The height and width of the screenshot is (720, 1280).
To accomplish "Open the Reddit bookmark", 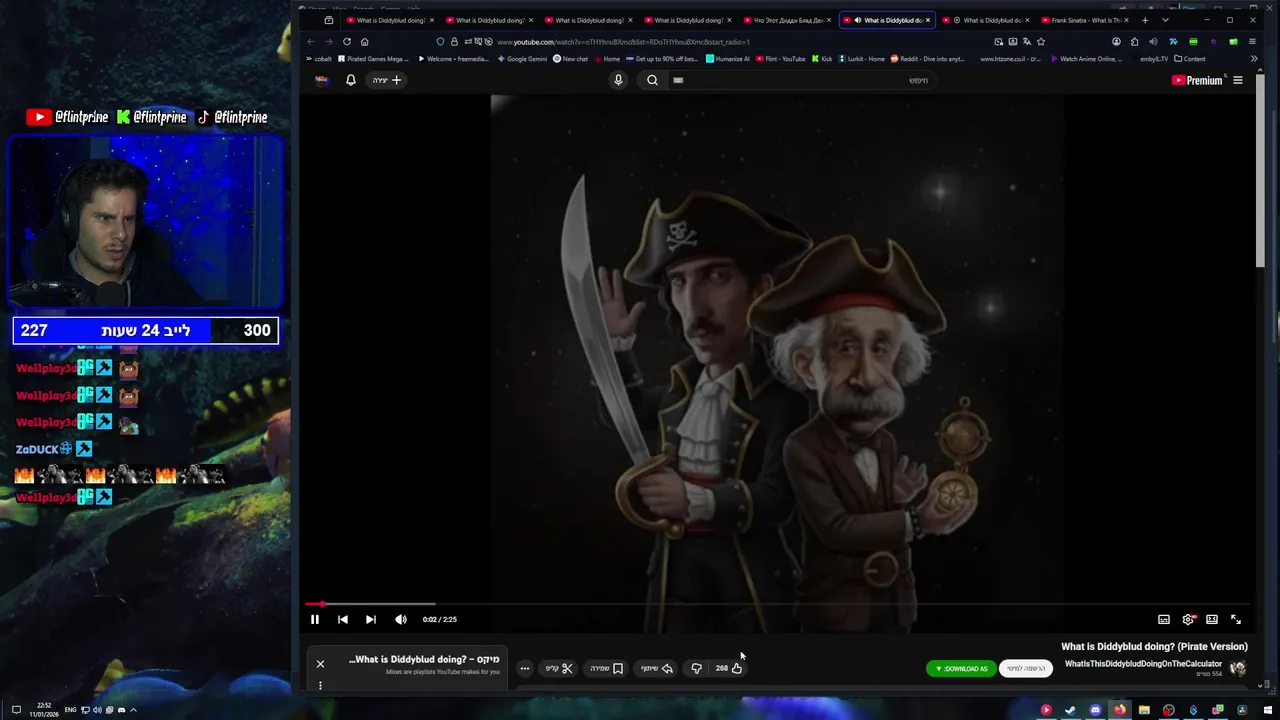I will coord(927,59).
